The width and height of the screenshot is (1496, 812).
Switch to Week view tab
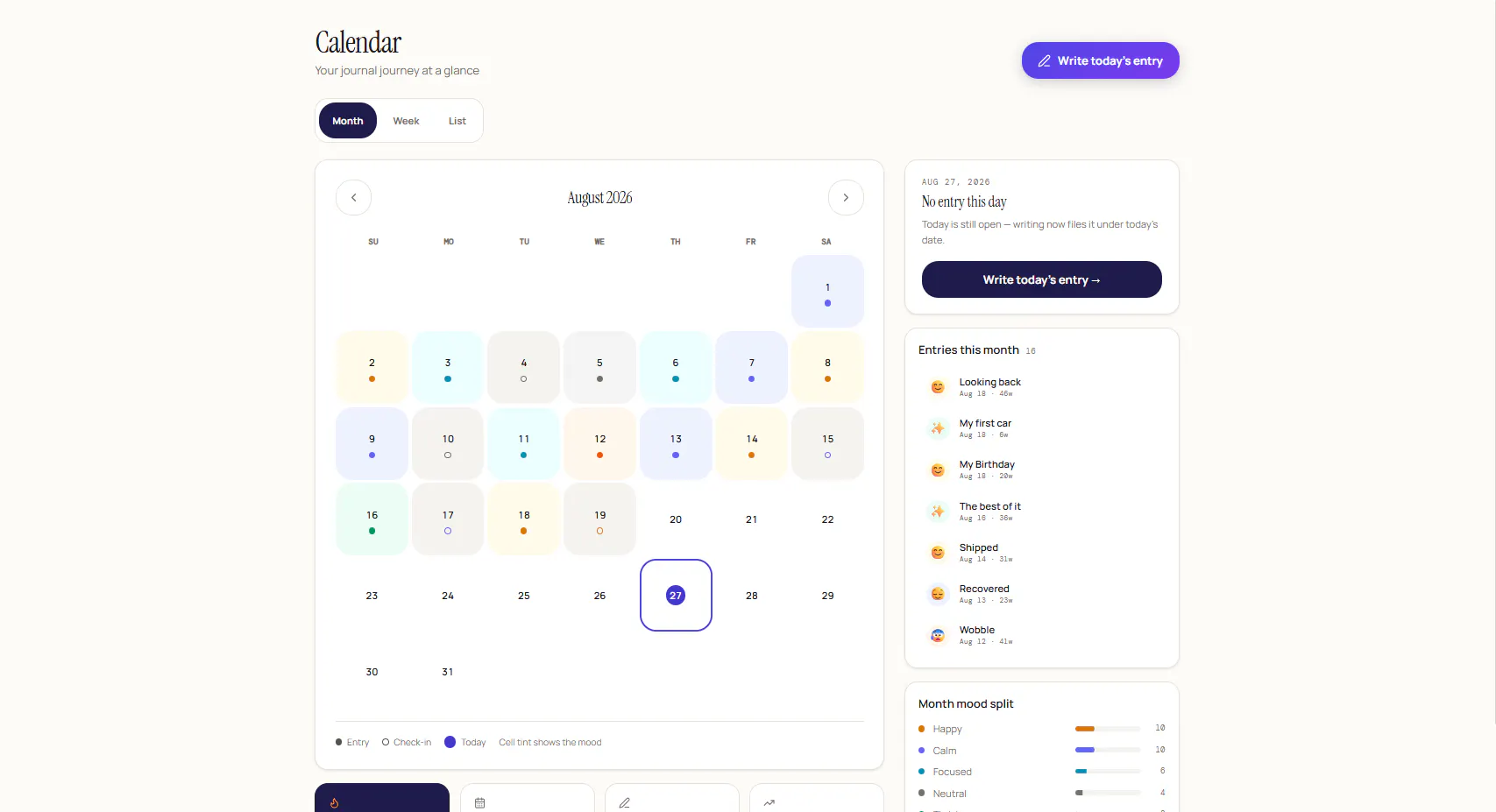[x=406, y=121]
